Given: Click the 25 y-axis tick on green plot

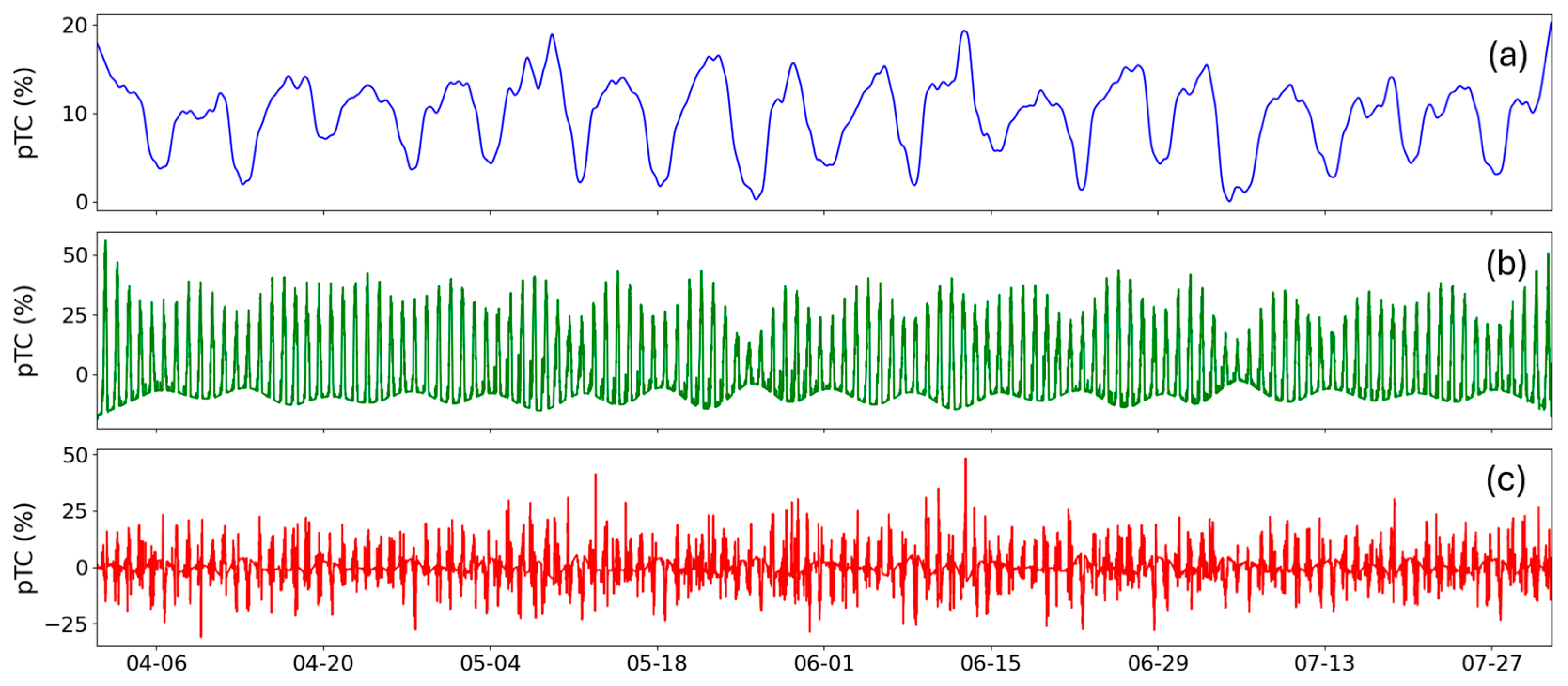Looking at the screenshot, I should click(x=75, y=316).
